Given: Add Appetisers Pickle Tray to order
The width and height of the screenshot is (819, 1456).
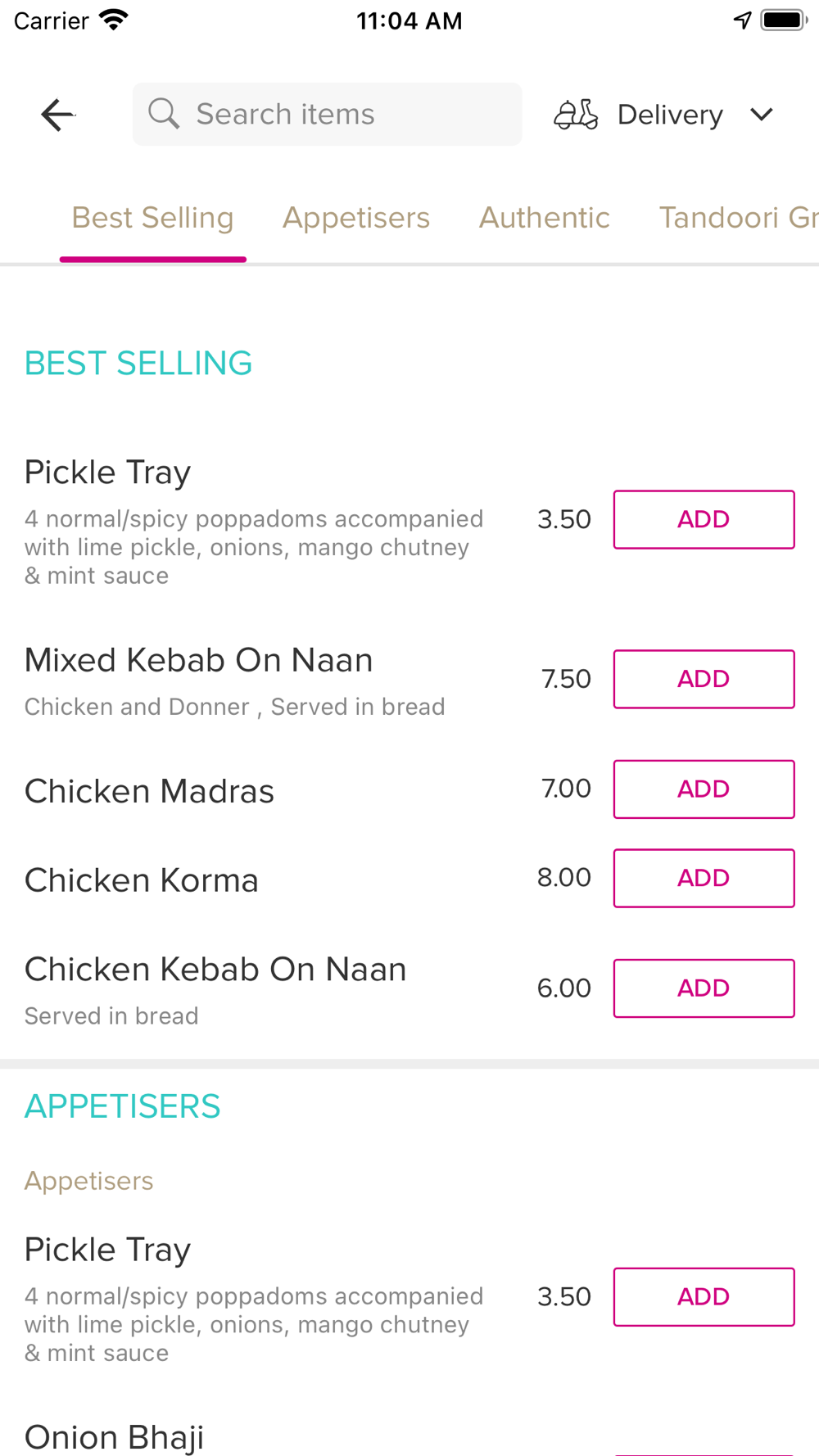Looking at the screenshot, I should pyautogui.click(x=704, y=1296).
